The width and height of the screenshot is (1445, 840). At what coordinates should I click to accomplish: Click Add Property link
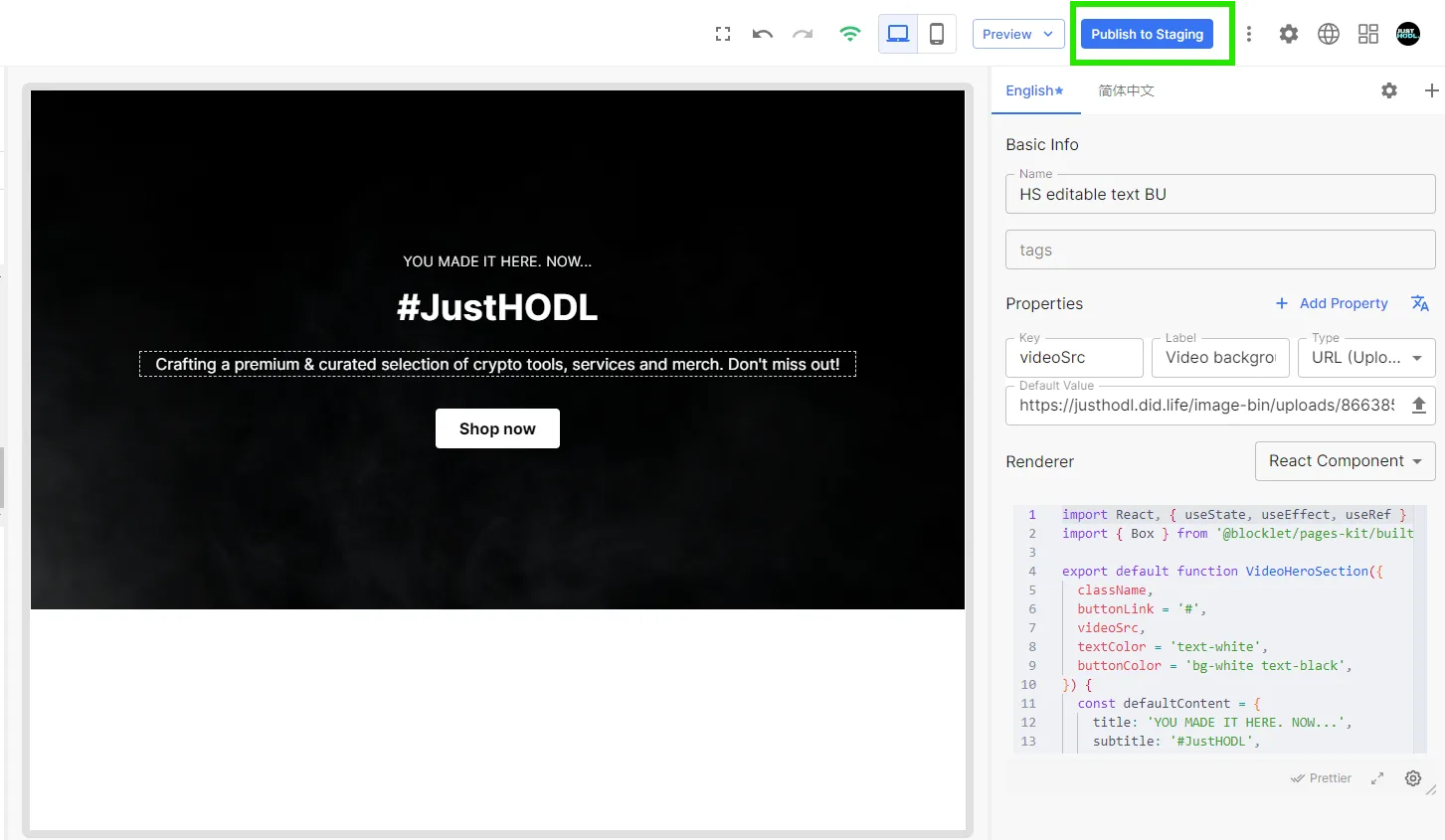(x=1332, y=303)
